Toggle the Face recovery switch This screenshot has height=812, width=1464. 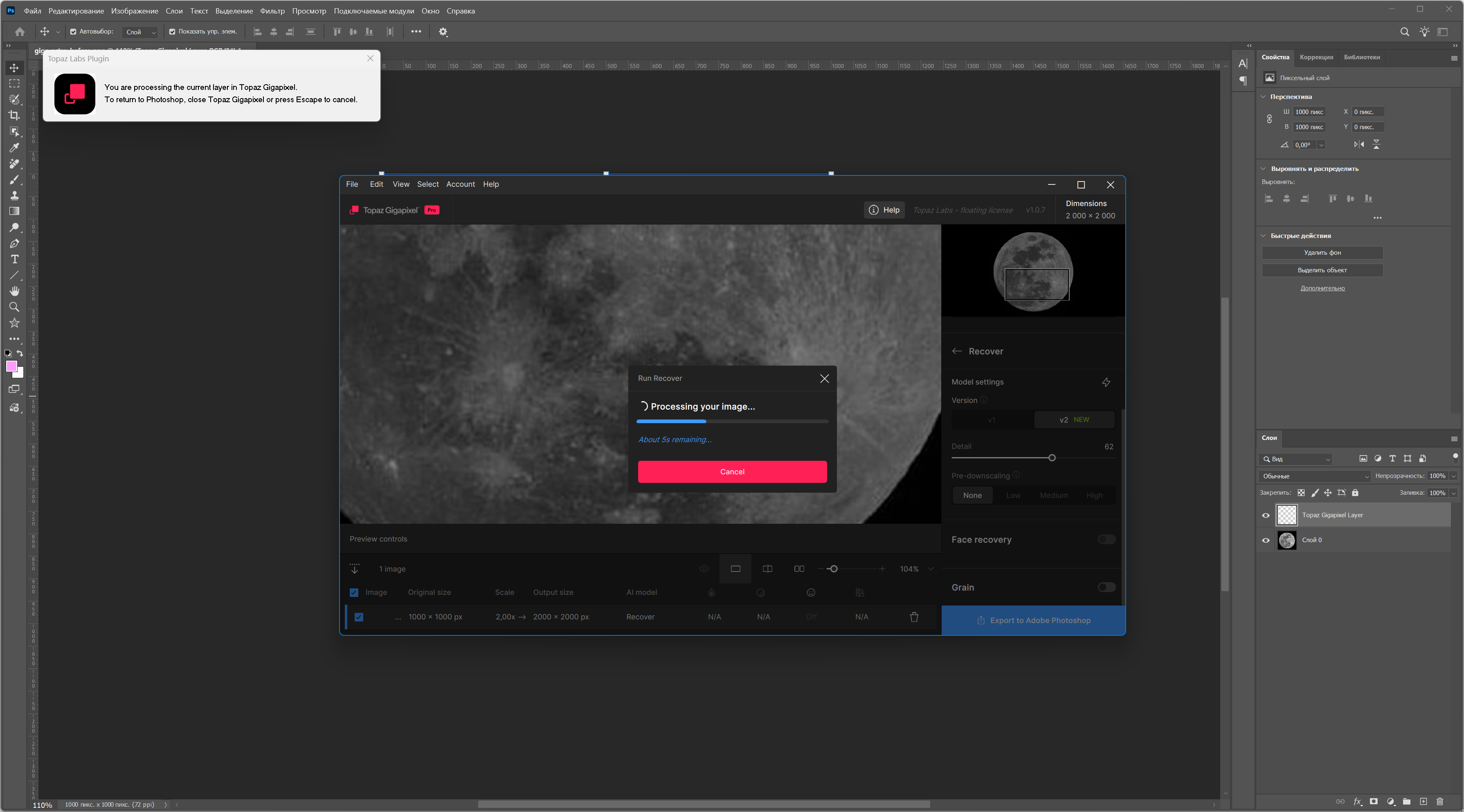[x=1106, y=539]
